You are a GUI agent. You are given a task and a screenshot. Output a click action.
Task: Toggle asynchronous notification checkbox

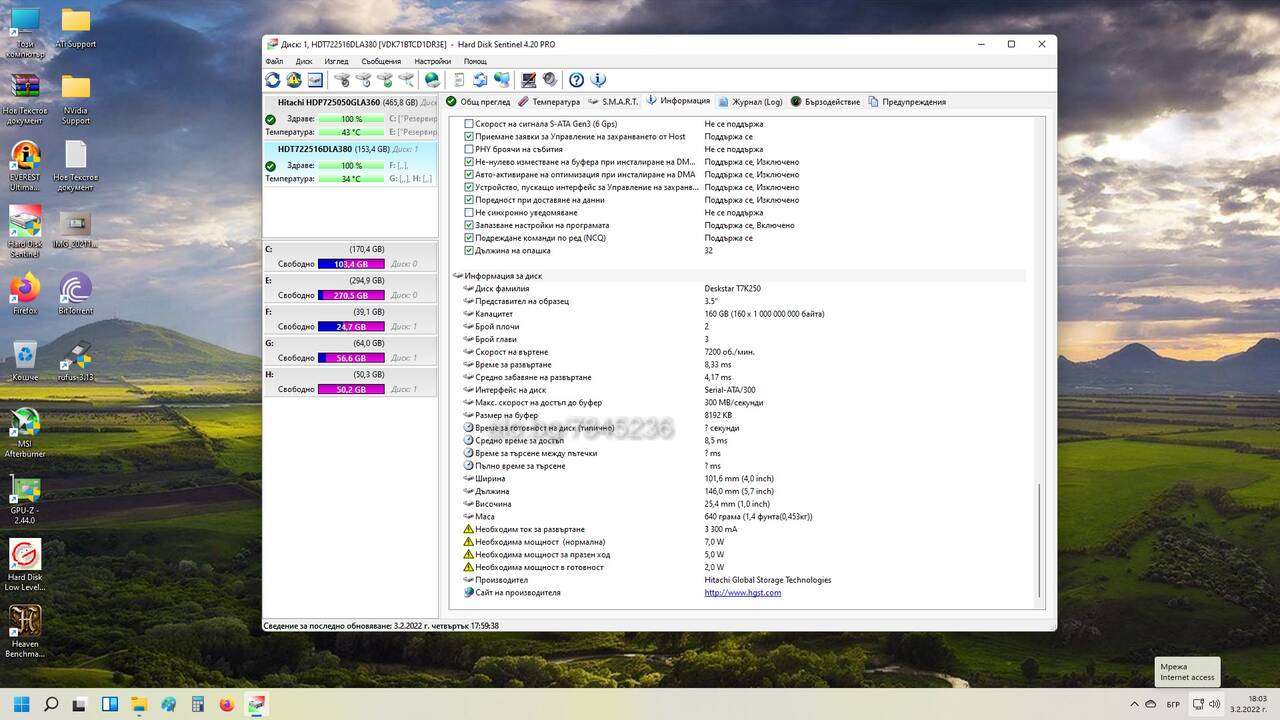click(469, 213)
